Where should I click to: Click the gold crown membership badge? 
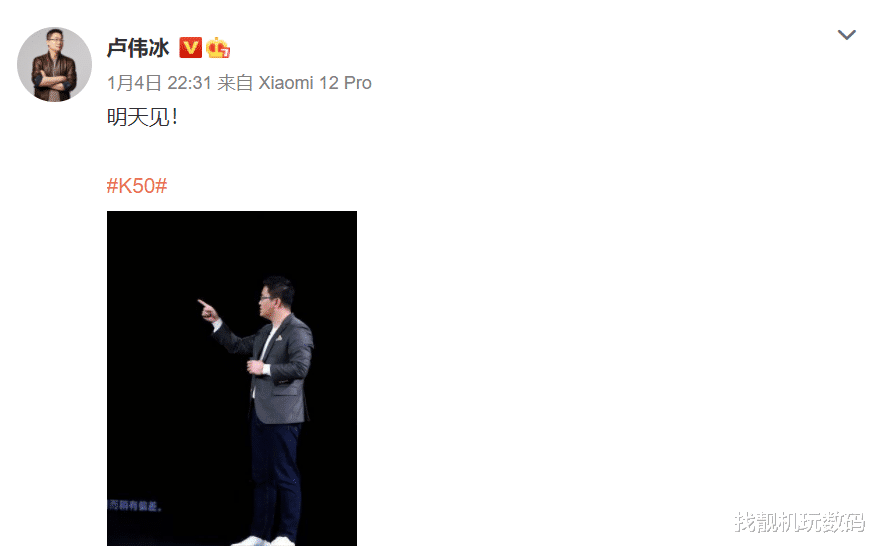point(218,48)
